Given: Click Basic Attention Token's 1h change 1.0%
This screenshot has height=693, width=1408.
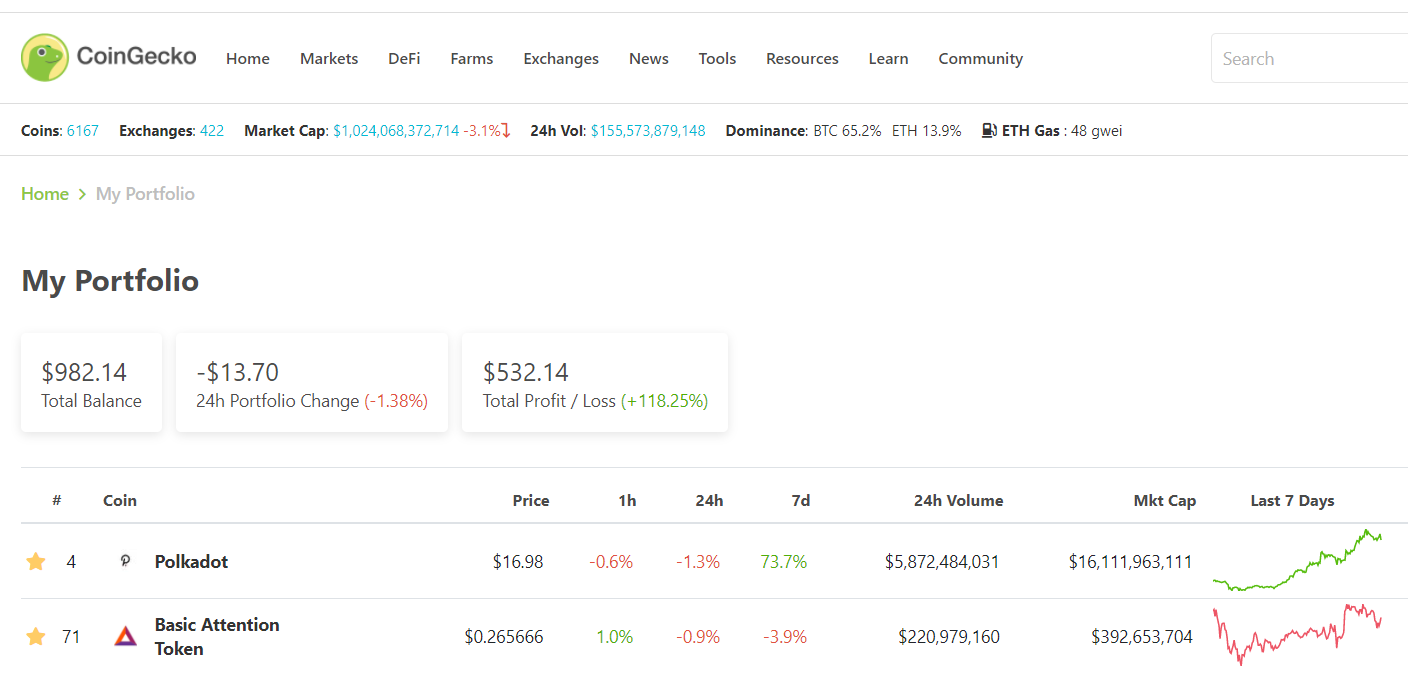Looking at the screenshot, I should click(x=615, y=637).
